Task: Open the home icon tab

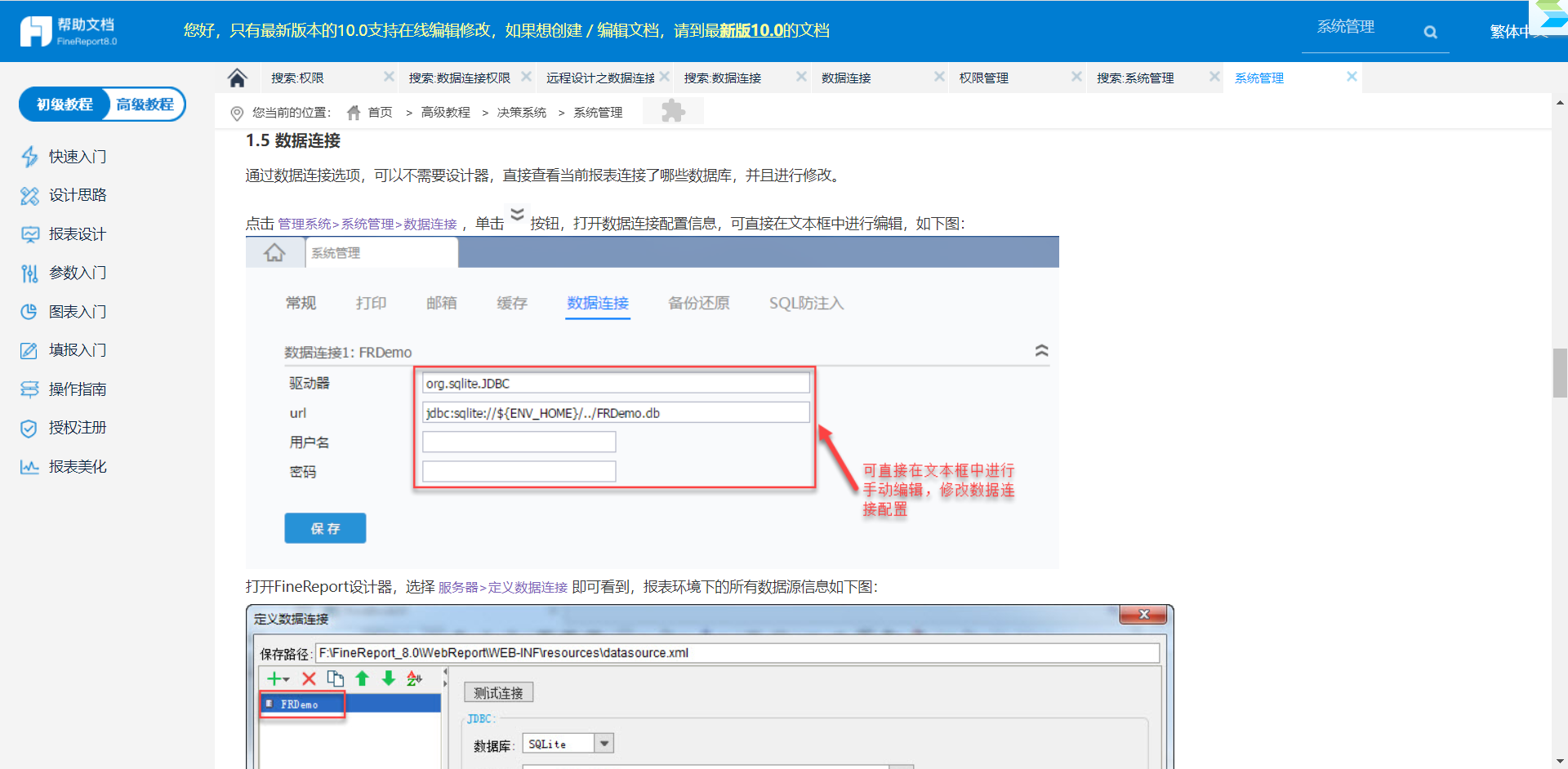Action: pos(238,78)
